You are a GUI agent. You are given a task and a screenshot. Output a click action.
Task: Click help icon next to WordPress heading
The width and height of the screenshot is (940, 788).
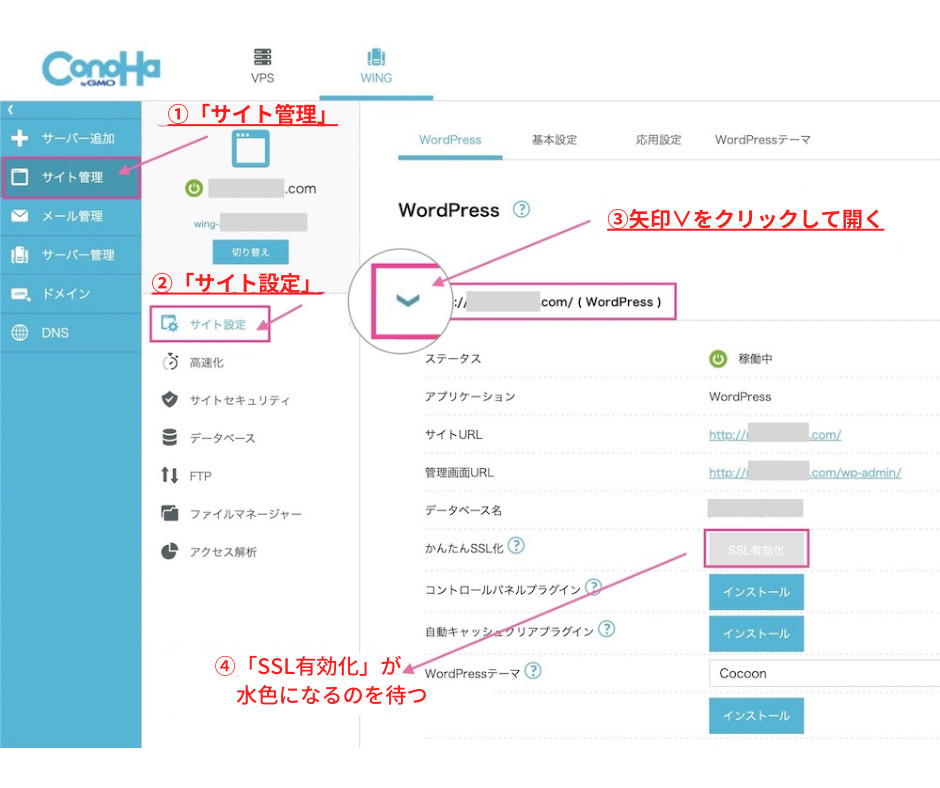click(x=521, y=209)
